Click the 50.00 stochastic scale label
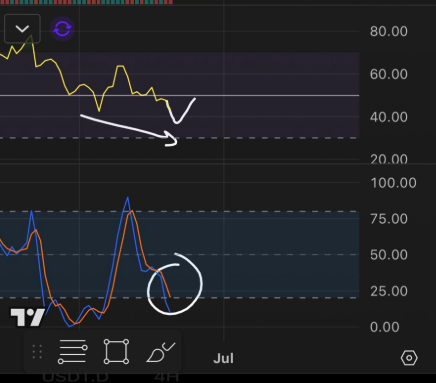Screen dimensions: 436x383 click(389, 255)
